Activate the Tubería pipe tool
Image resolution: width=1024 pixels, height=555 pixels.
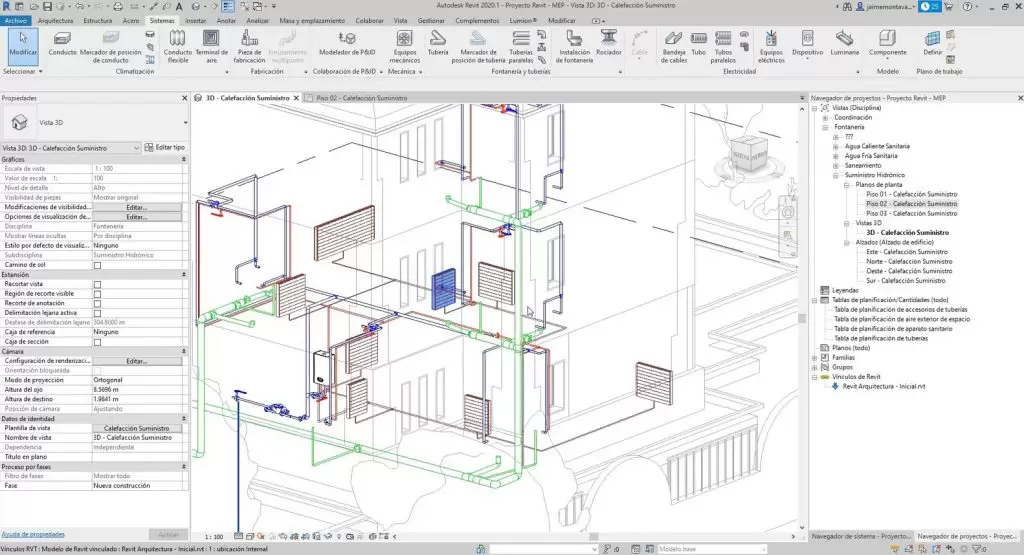pos(438,44)
